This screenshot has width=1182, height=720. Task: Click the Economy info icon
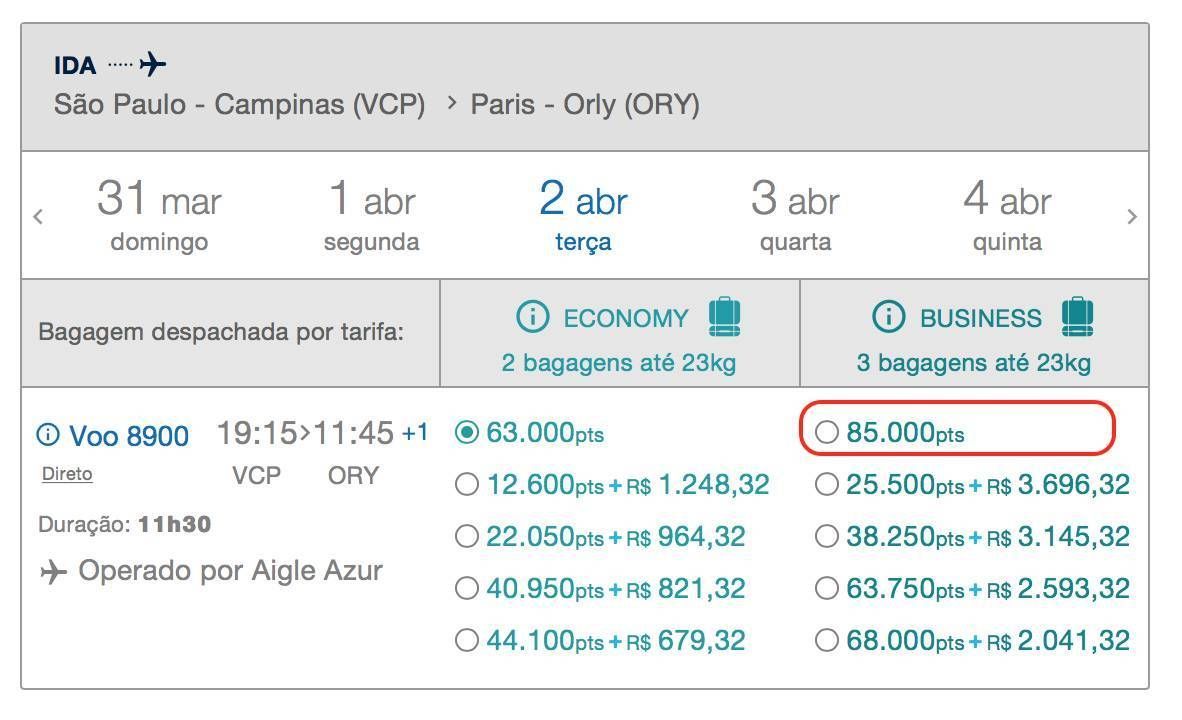[532, 317]
